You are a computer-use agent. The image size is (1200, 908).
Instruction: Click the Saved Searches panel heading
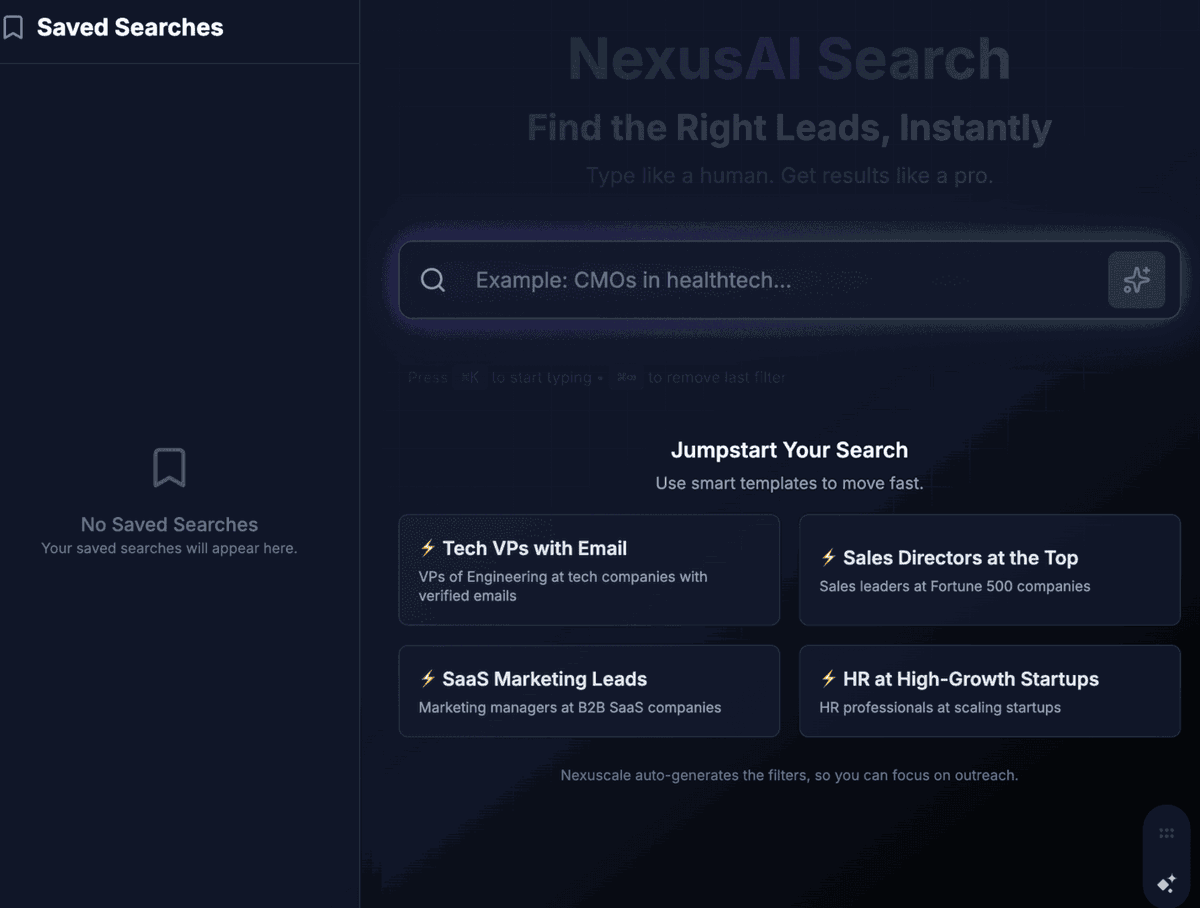(130, 28)
